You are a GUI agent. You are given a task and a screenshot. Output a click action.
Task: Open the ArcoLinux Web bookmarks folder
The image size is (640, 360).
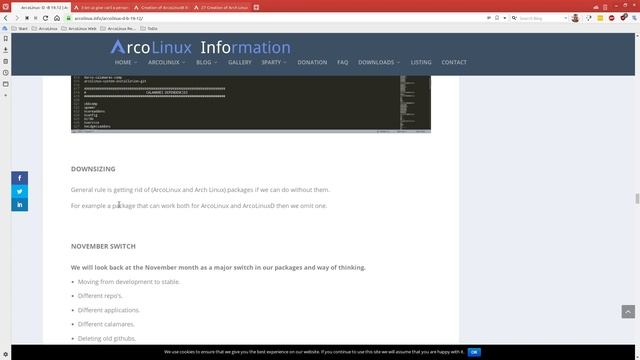79,29
